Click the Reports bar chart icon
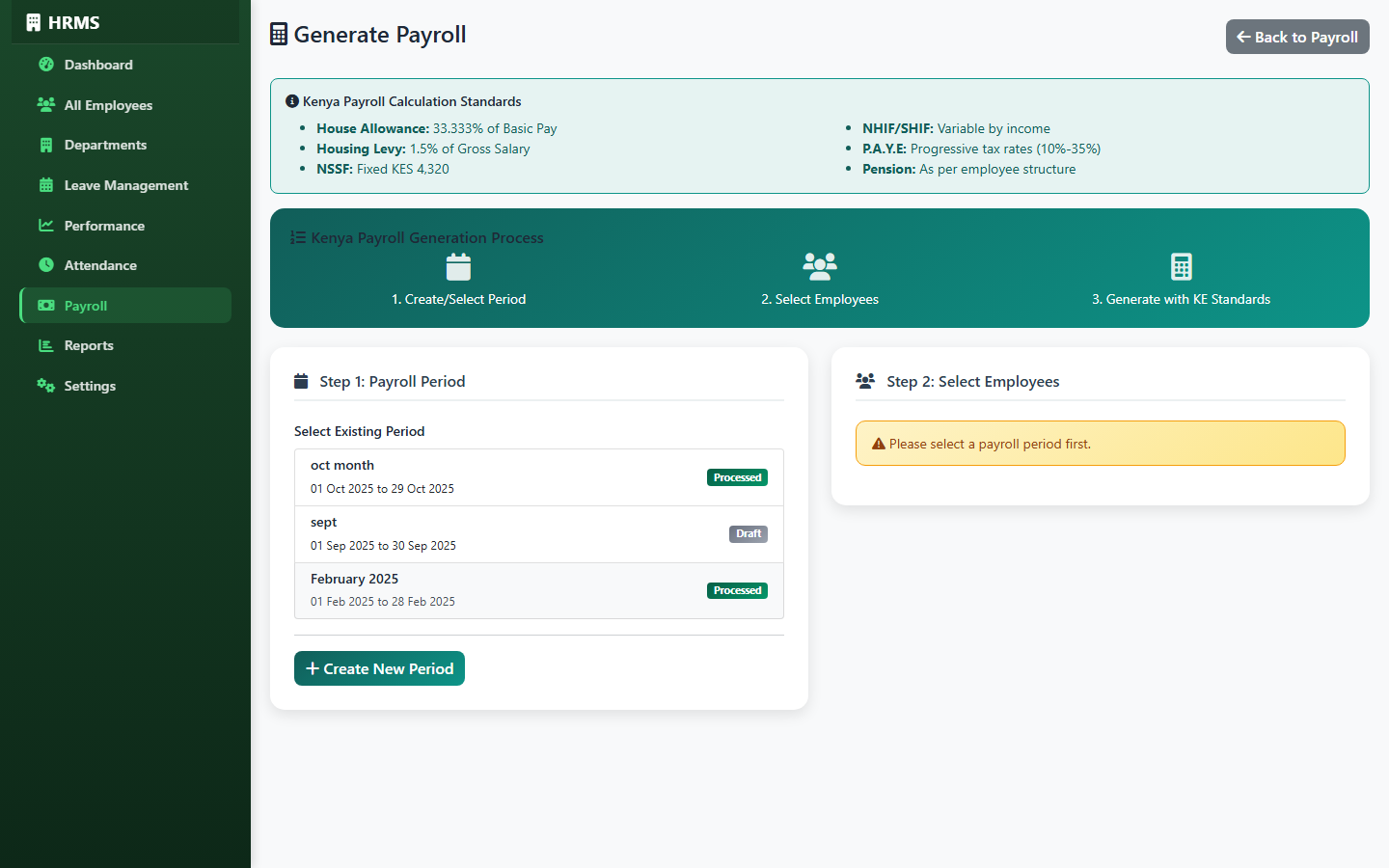The width and height of the screenshot is (1389, 868). coord(45,345)
